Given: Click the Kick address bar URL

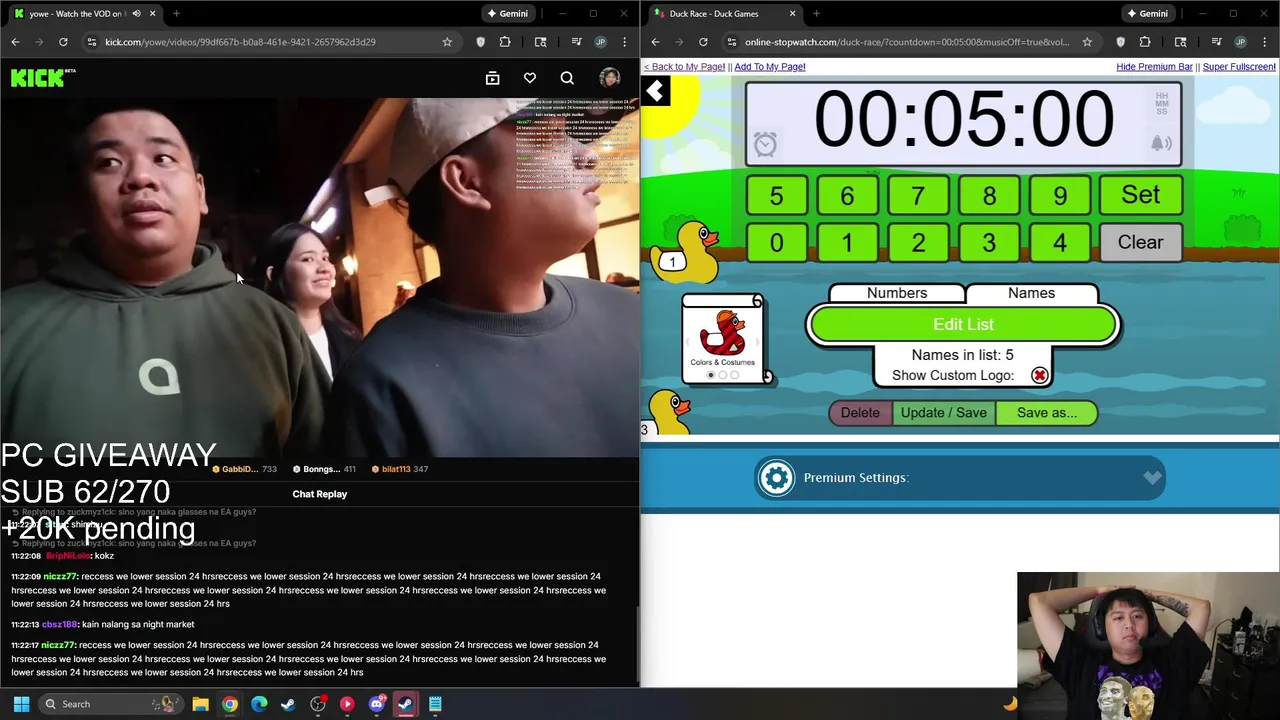Looking at the screenshot, I should pyautogui.click(x=240, y=42).
